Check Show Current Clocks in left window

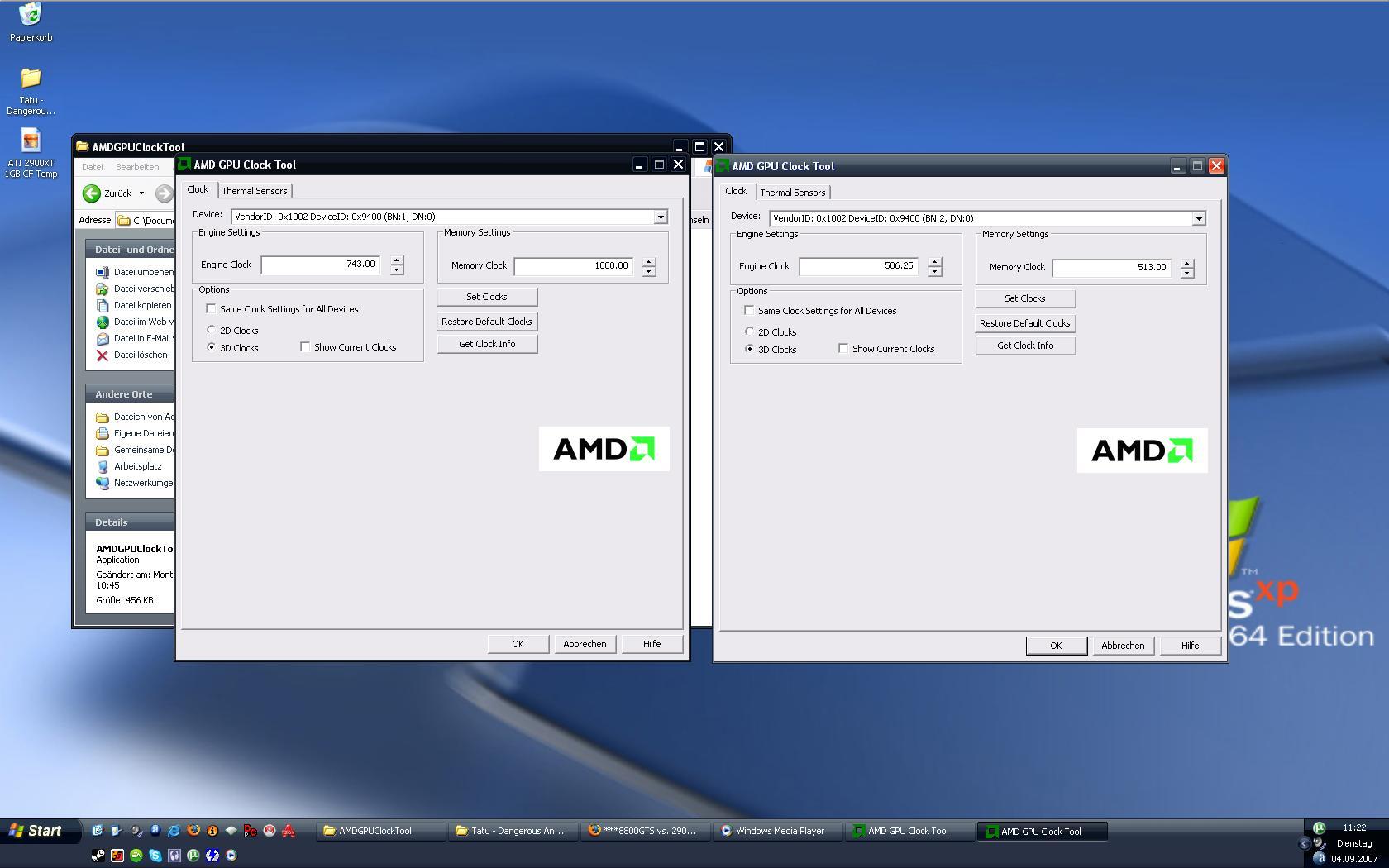pyautogui.click(x=305, y=347)
